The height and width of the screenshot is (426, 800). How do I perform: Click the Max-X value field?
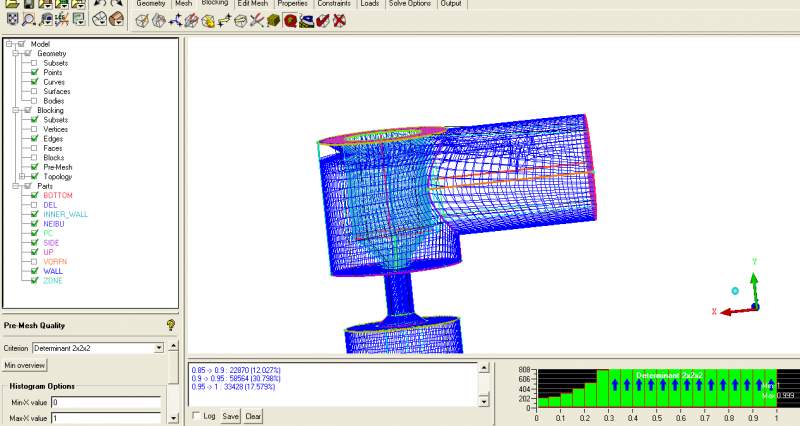click(x=106, y=418)
